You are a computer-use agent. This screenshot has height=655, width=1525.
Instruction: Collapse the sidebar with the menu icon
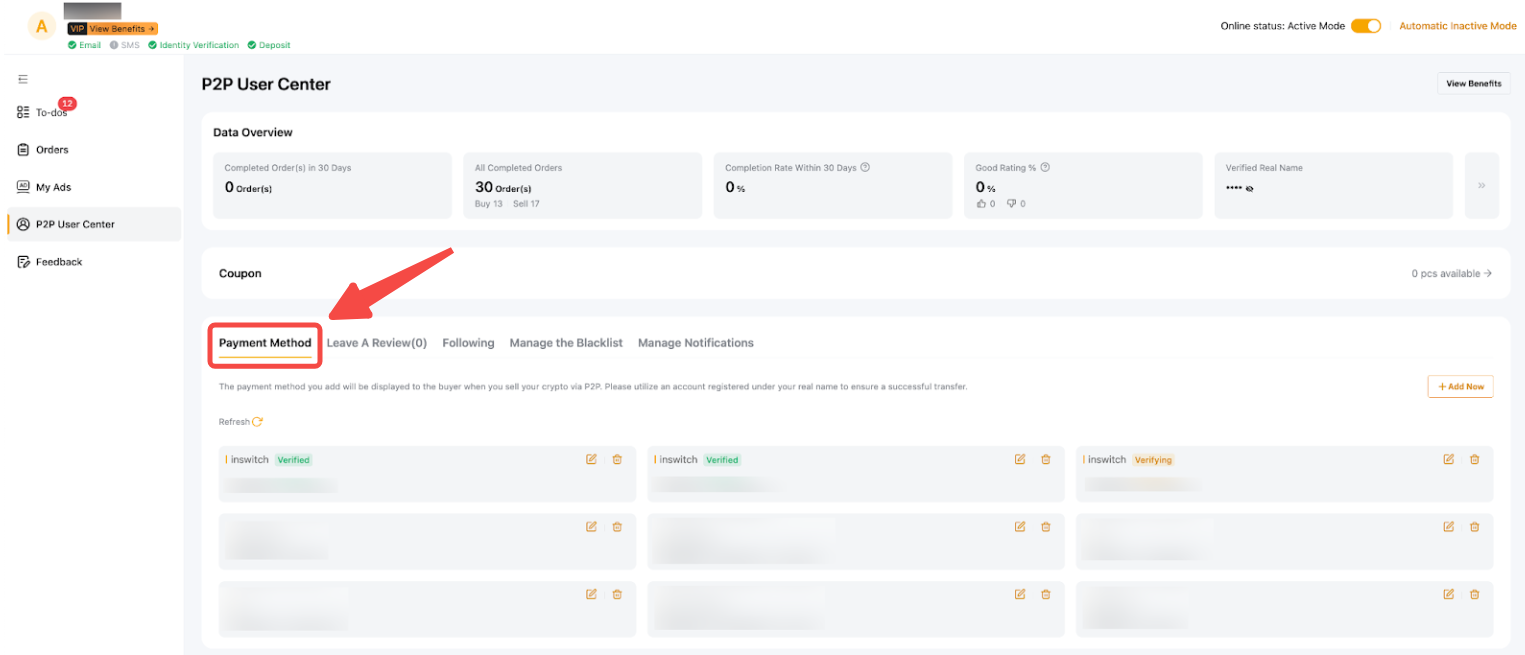23,79
